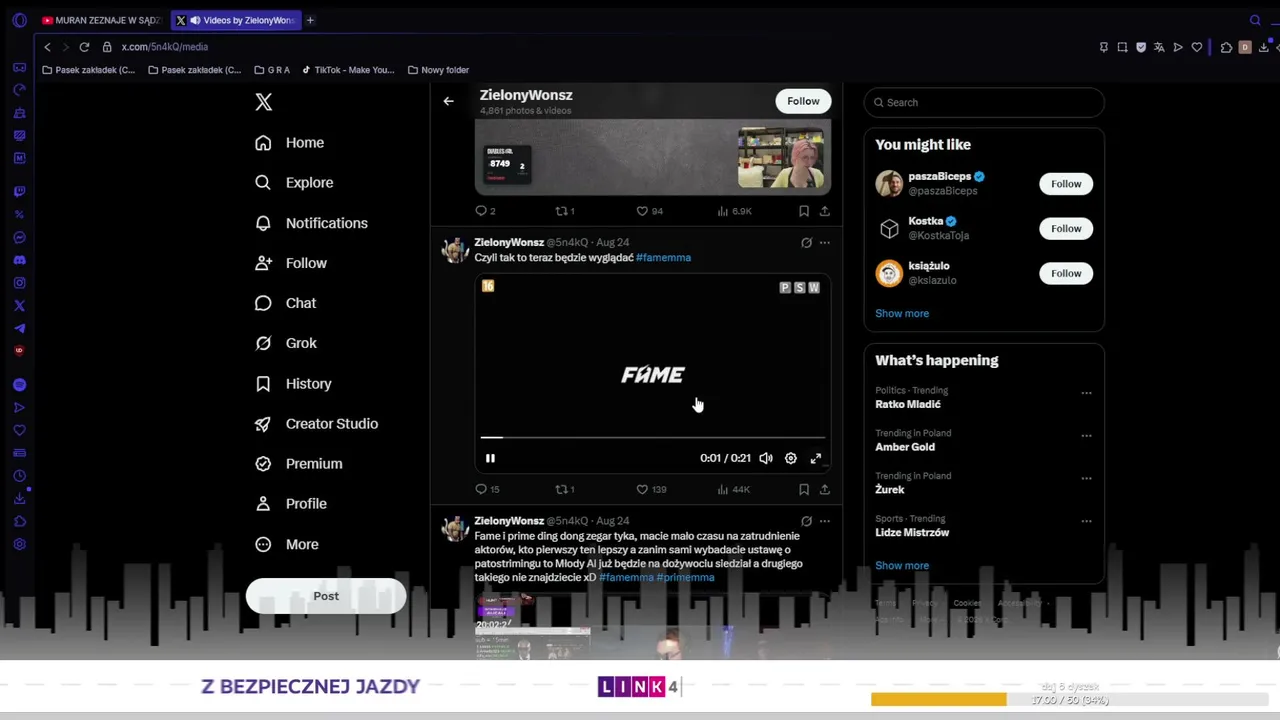
Task: Open more options on the #famemma video post
Action: click(x=824, y=242)
